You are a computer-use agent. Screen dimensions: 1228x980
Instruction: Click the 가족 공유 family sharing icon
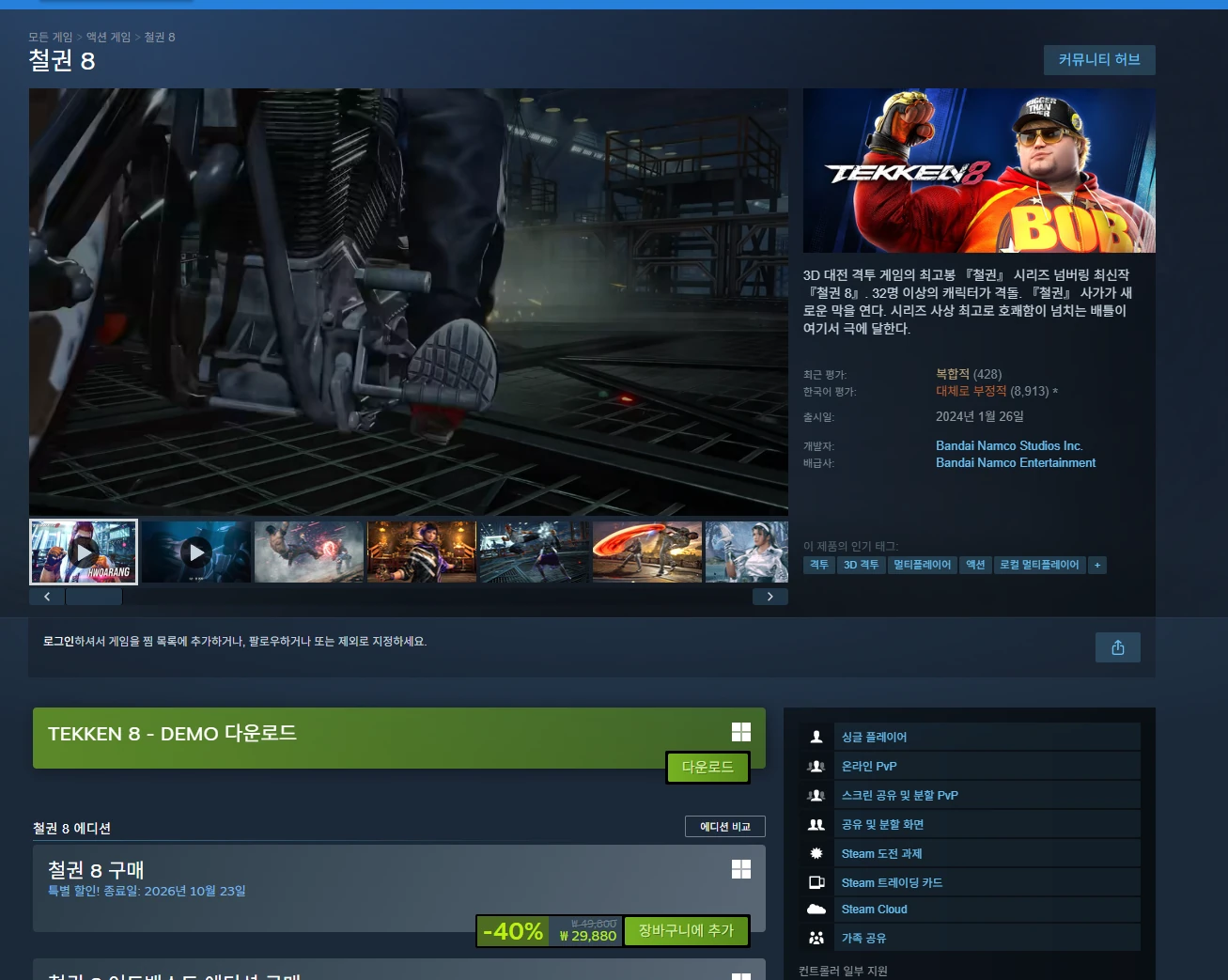point(816,938)
